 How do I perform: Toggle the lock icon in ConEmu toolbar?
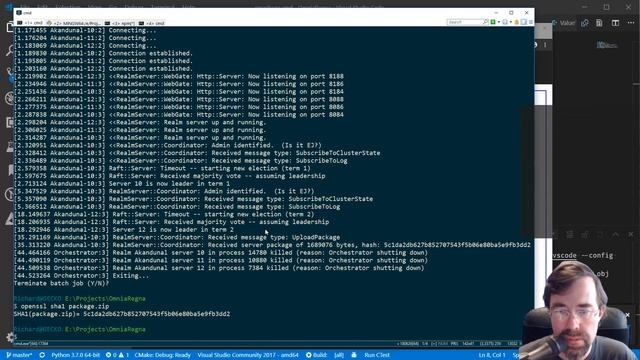[x=517, y=22]
